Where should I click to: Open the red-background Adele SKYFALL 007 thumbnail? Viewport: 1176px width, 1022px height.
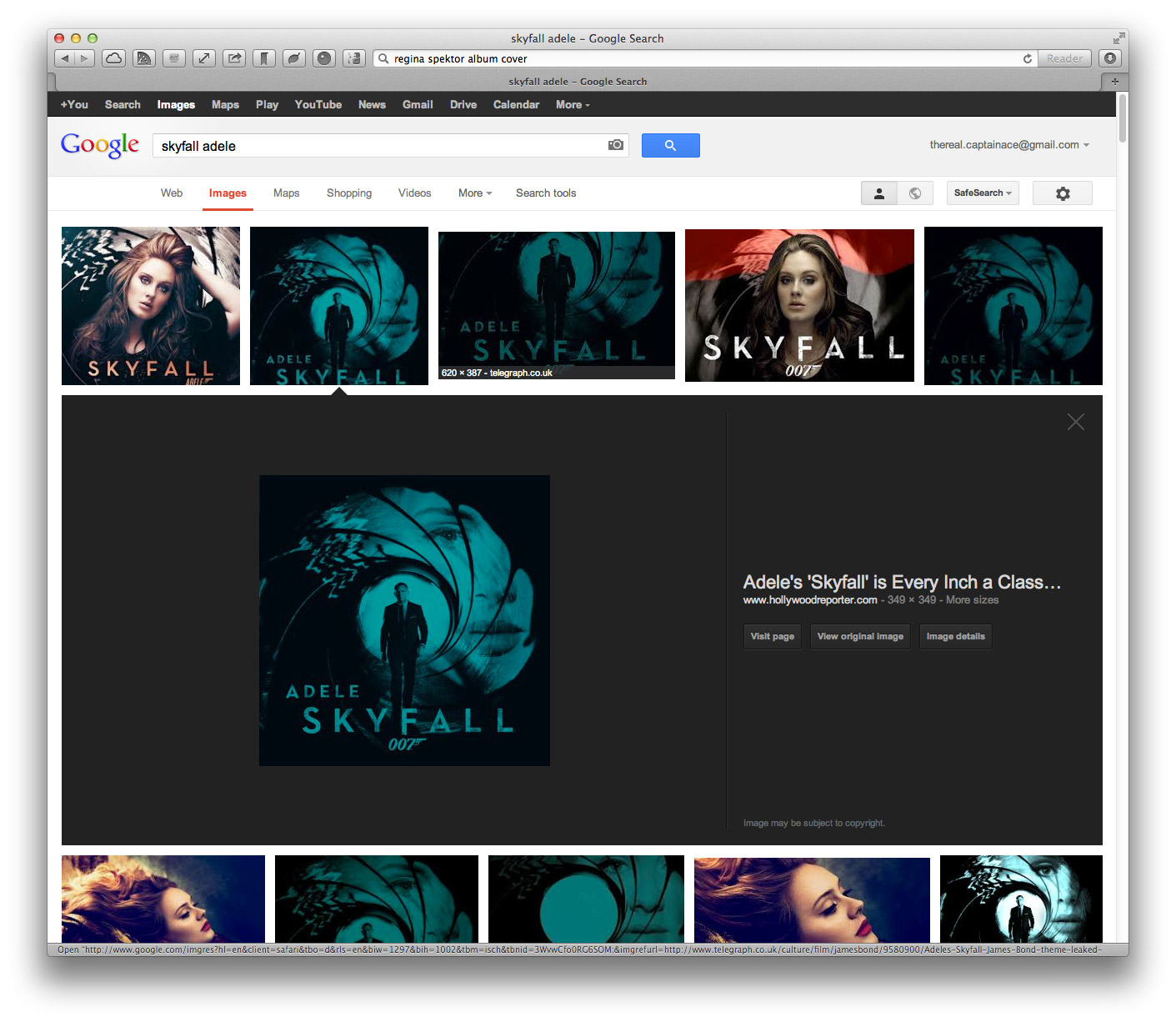[x=799, y=305]
